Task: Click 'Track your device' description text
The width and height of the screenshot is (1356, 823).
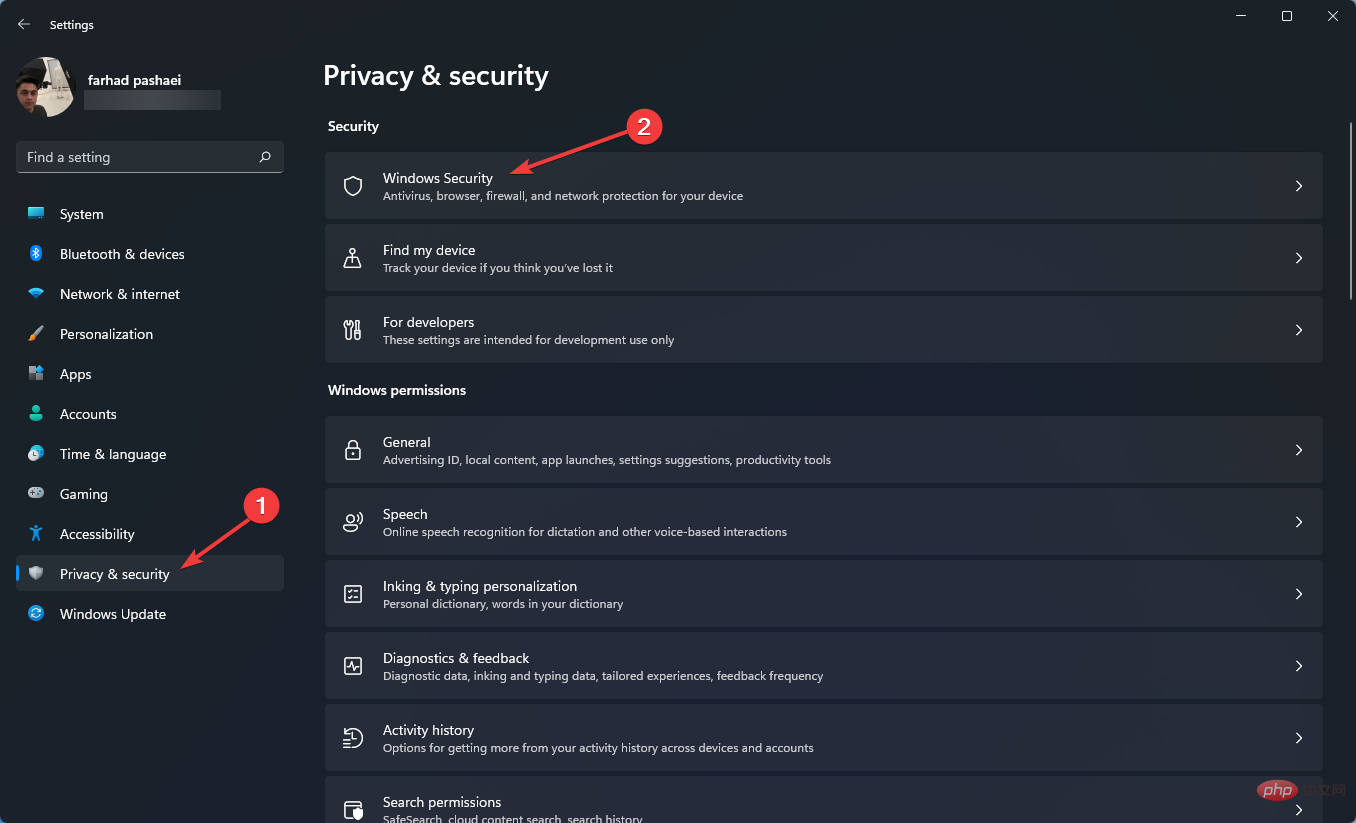Action: pyautogui.click(x=498, y=268)
